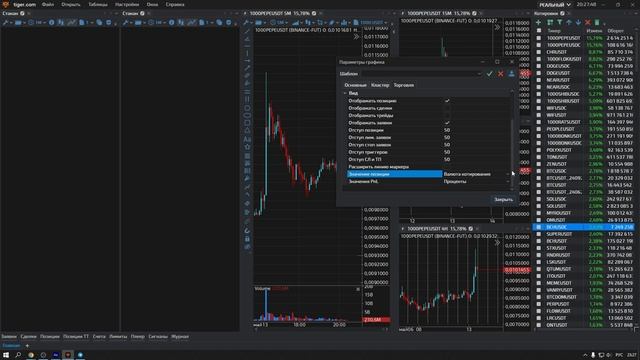Apply template with green checkmark in dialog

(x=489, y=74)
